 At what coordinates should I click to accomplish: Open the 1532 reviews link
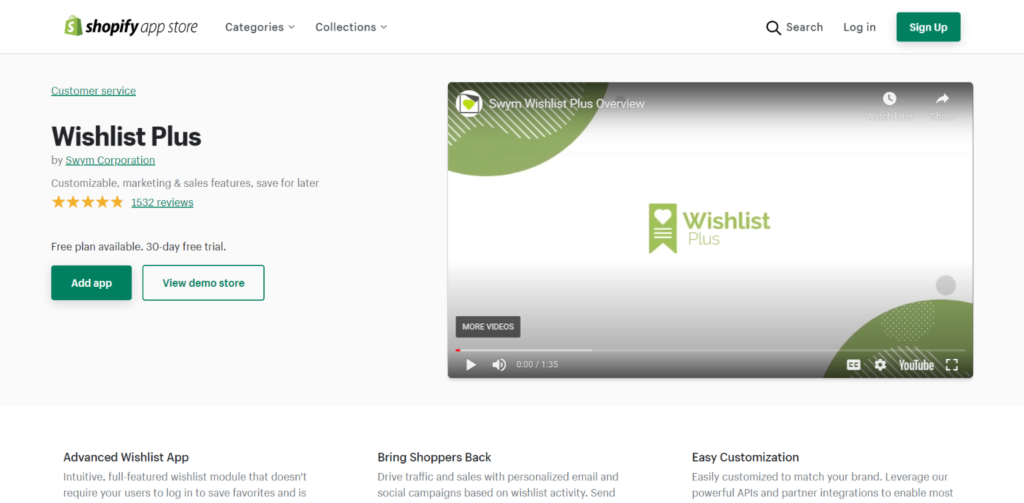pos(162,203)
